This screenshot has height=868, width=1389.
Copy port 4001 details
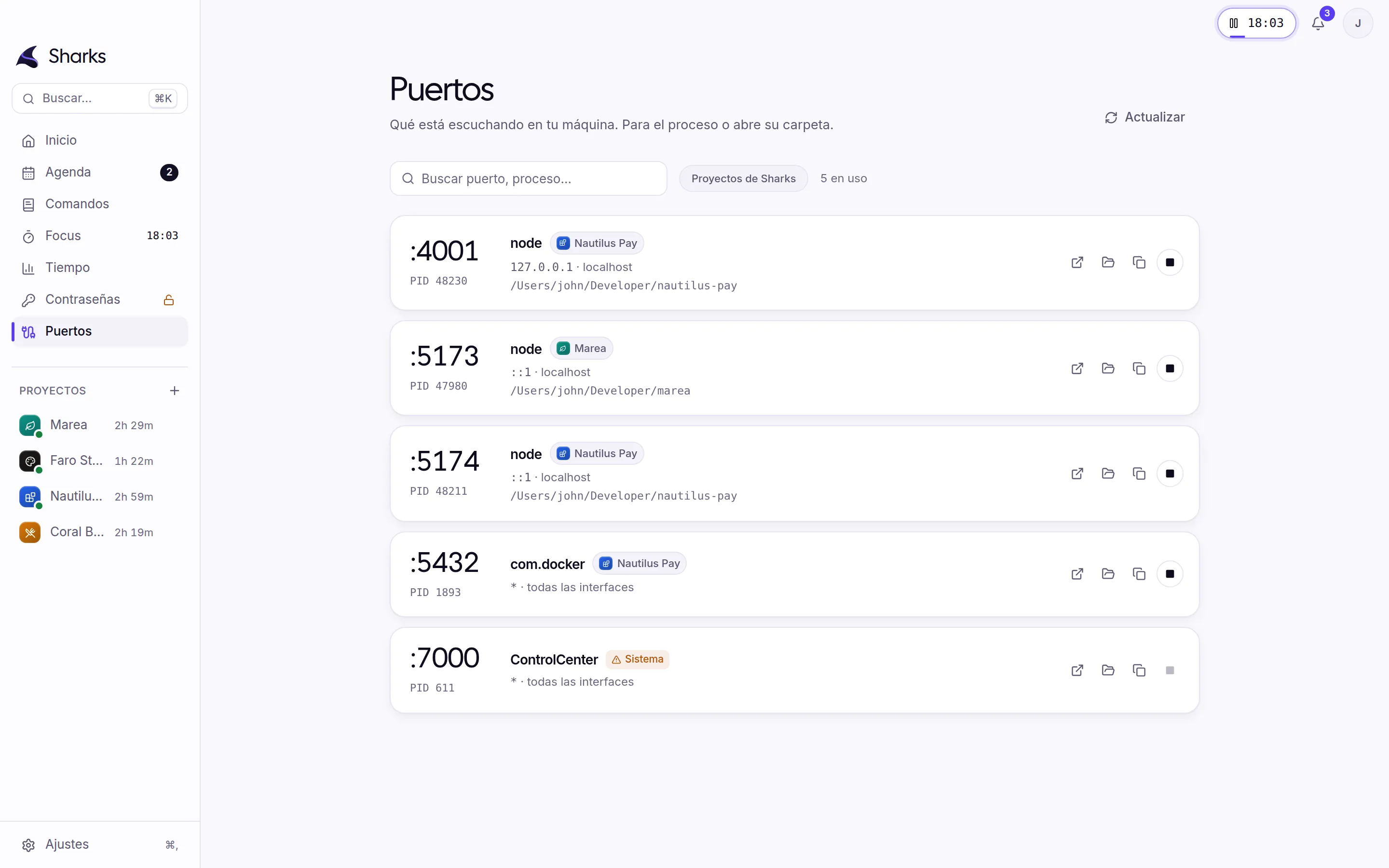coord(1139,262)
